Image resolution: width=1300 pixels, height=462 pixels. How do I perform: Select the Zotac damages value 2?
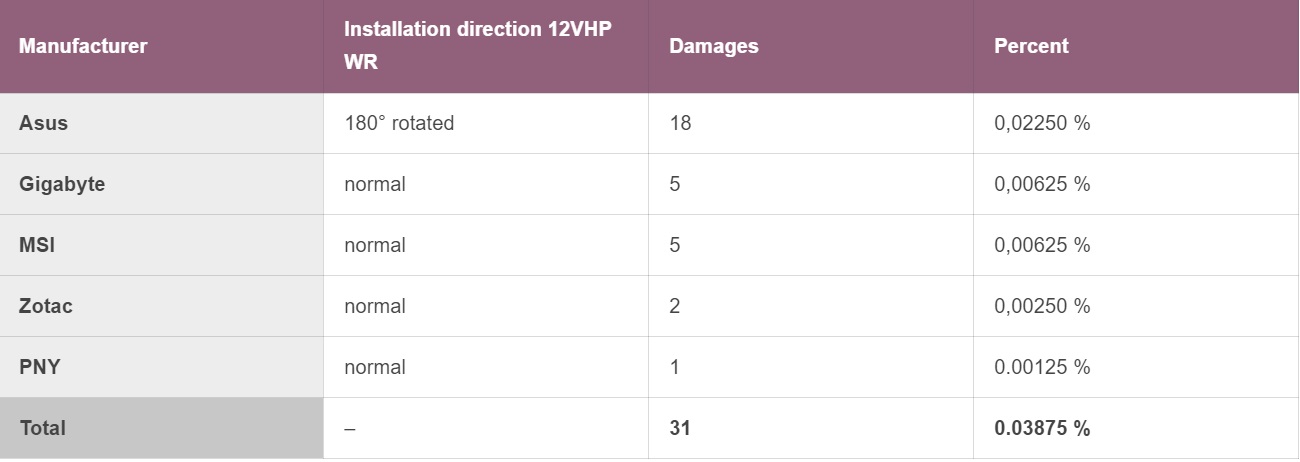click(x=675, y=306)
